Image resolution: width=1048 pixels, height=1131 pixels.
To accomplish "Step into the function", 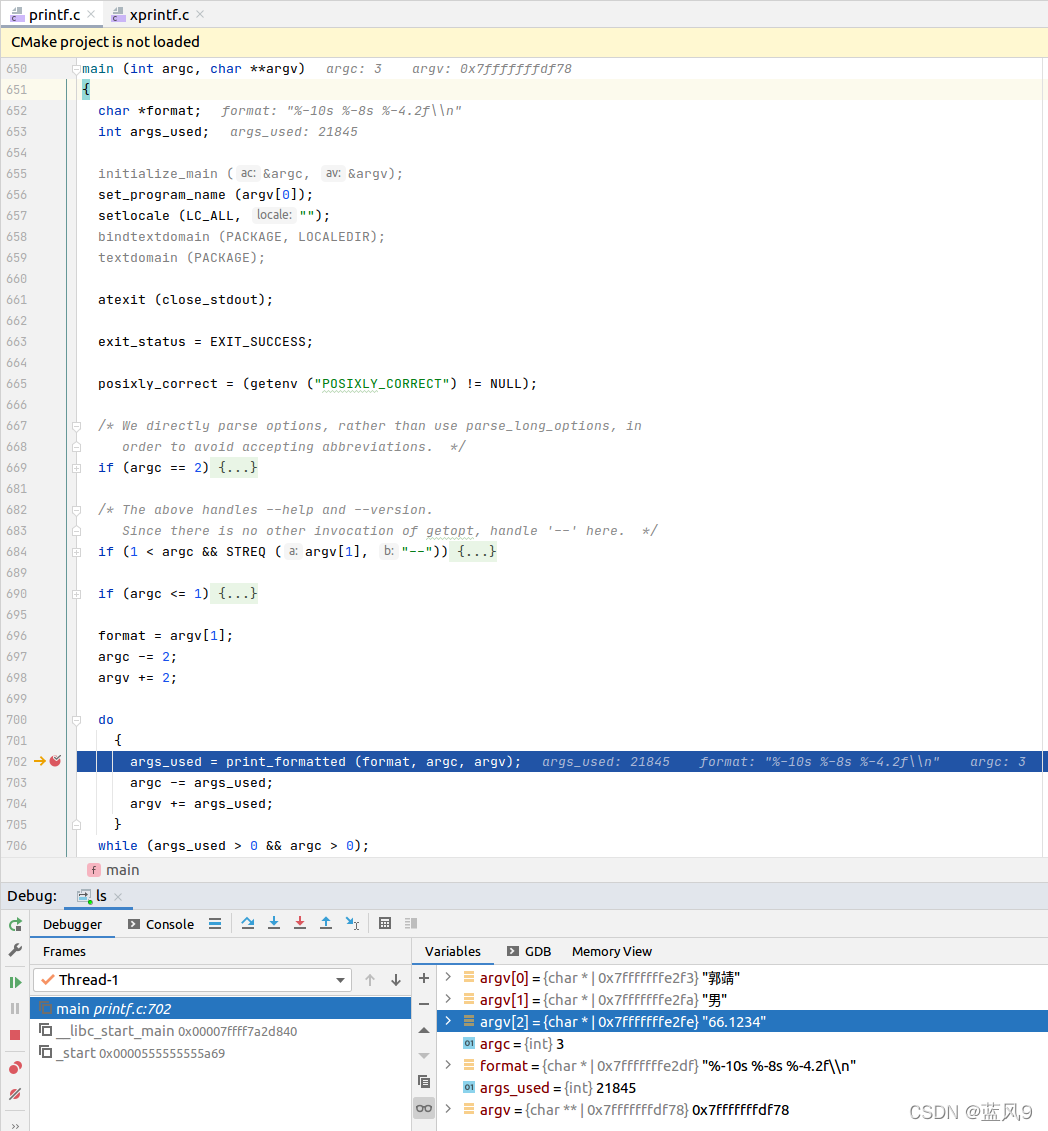I will coord(274,923).
